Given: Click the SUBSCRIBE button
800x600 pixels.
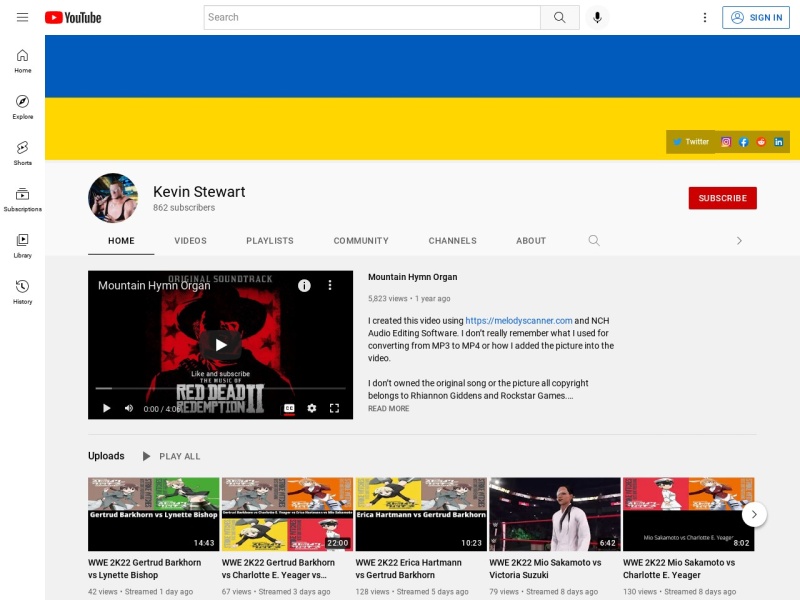Looking at the screenshot, I should (x=722, y=198).
